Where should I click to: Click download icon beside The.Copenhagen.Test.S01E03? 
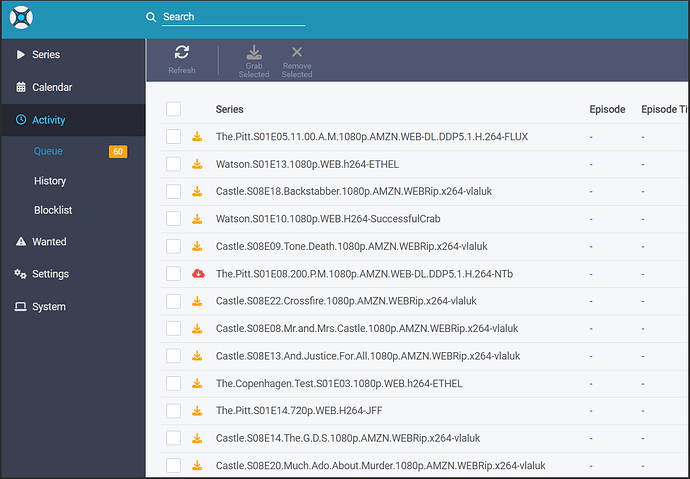coord(198,383)
